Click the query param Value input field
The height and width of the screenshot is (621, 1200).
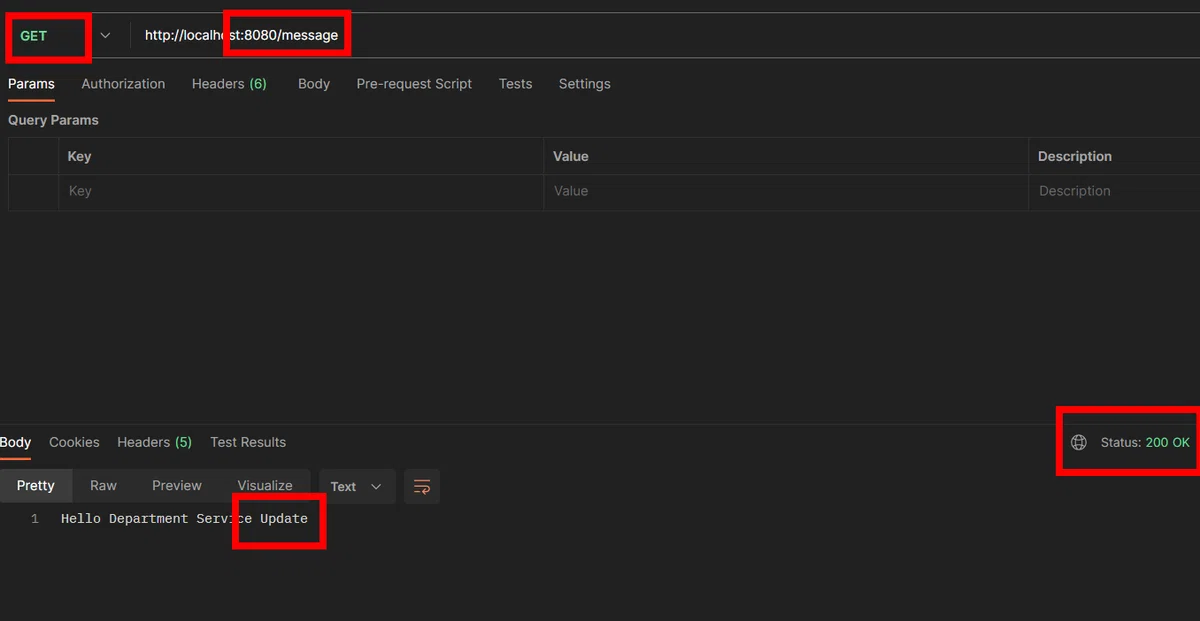(x=786, y=191)
